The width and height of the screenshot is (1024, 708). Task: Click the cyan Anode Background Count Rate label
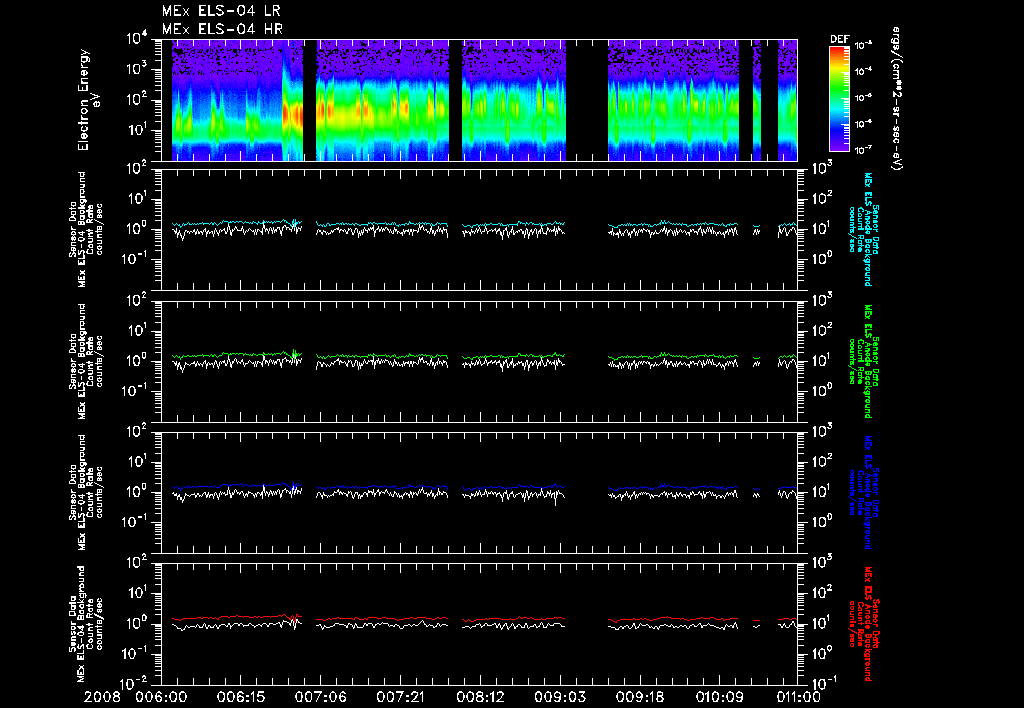tap(863, 229)
